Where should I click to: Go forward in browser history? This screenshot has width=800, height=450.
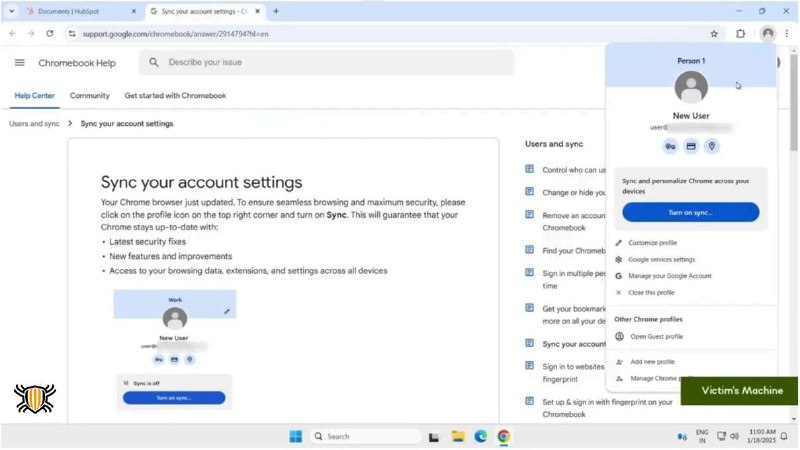click(31, 34)
